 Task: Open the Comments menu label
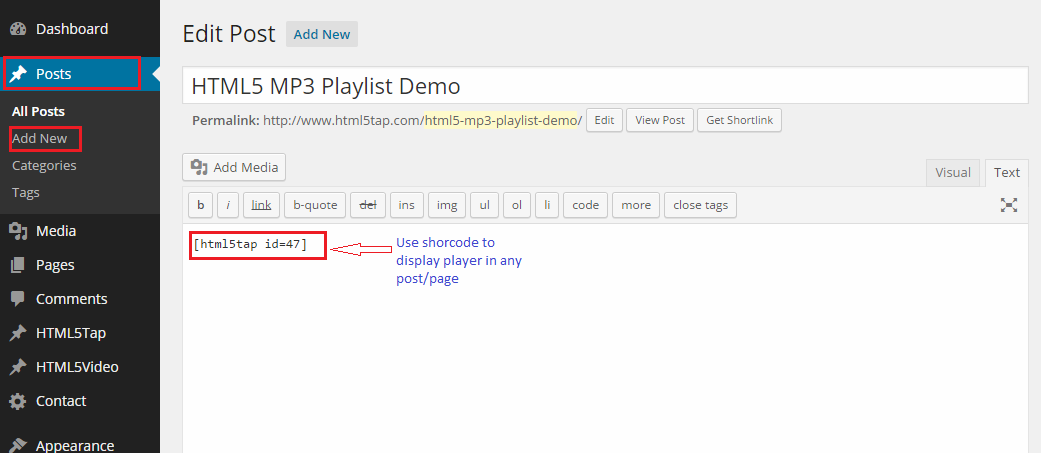click(x=72, y=299)
